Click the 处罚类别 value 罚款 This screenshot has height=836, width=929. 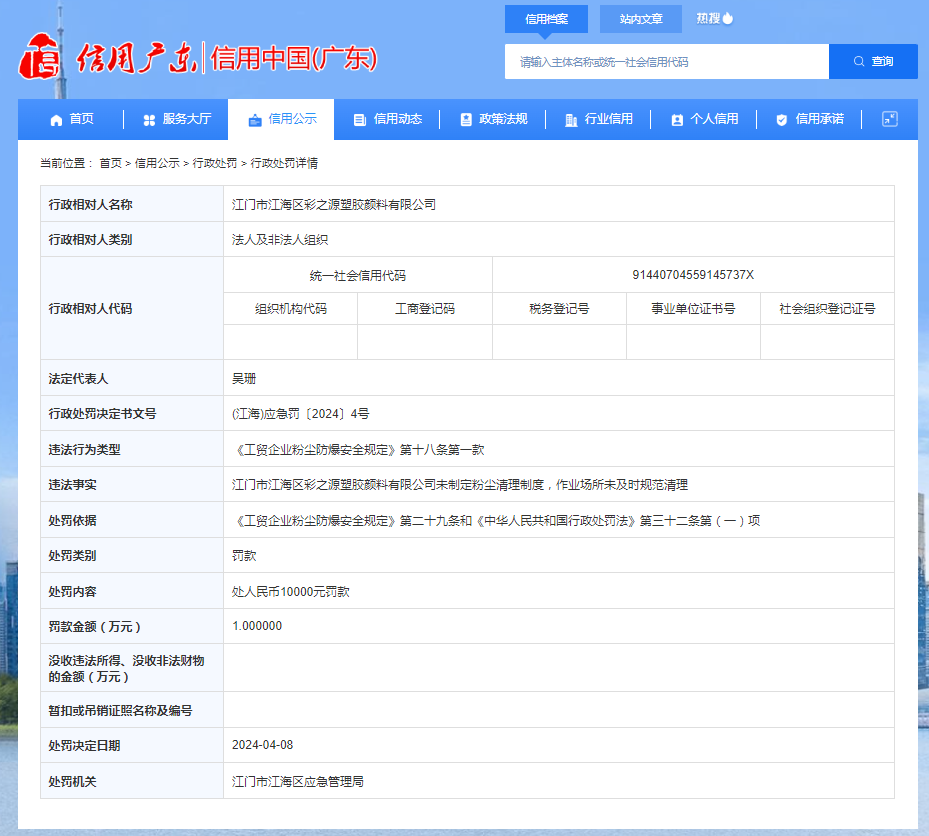244,556
